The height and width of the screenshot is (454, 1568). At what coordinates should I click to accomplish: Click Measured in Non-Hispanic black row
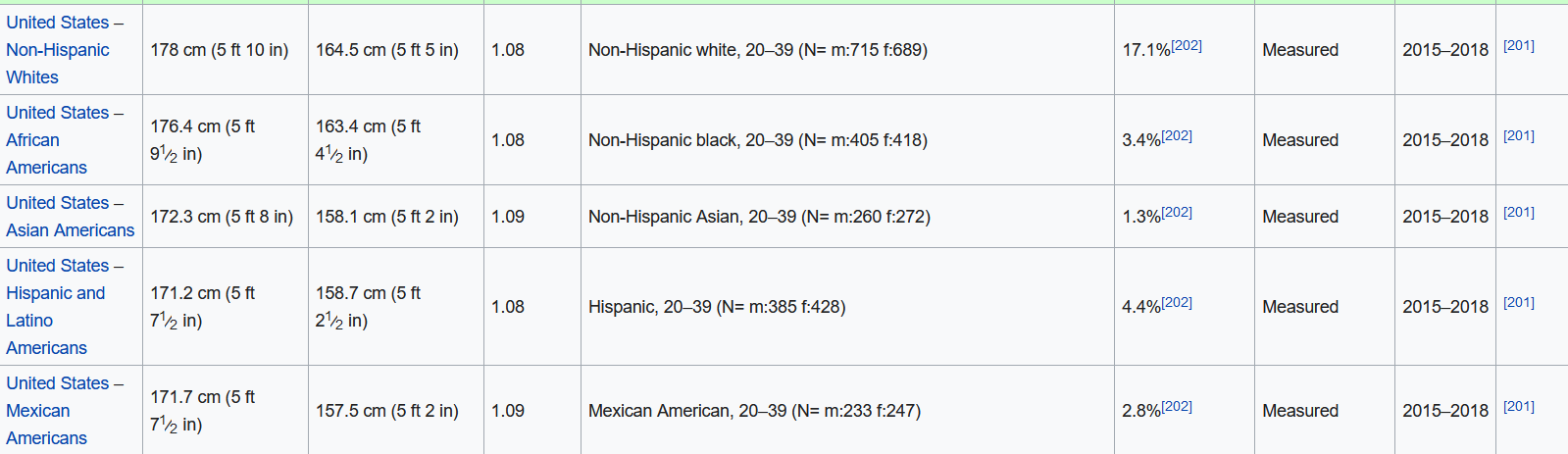tap(1300, 140)
